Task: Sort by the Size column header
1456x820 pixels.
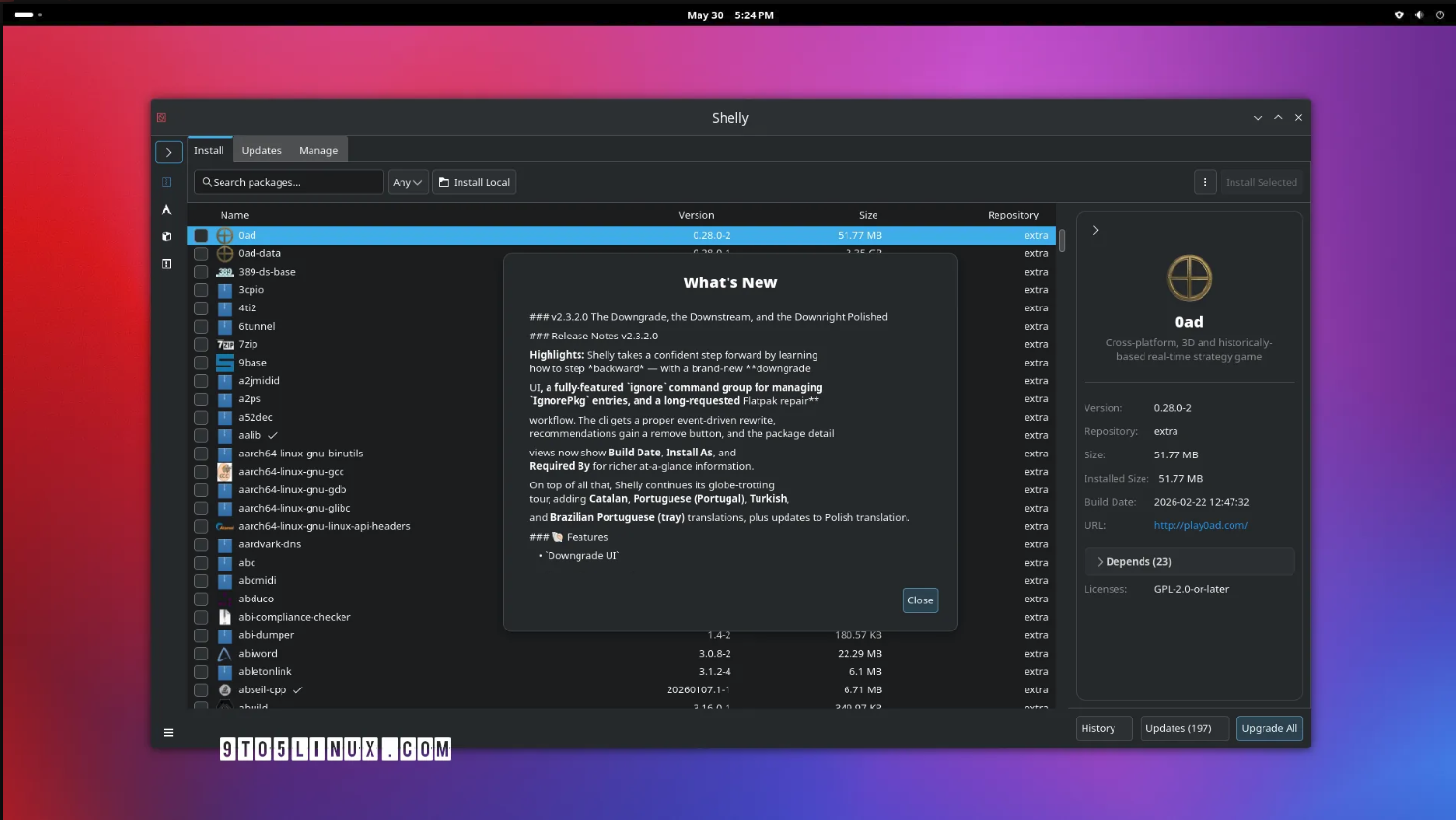Action: point(868,215)
